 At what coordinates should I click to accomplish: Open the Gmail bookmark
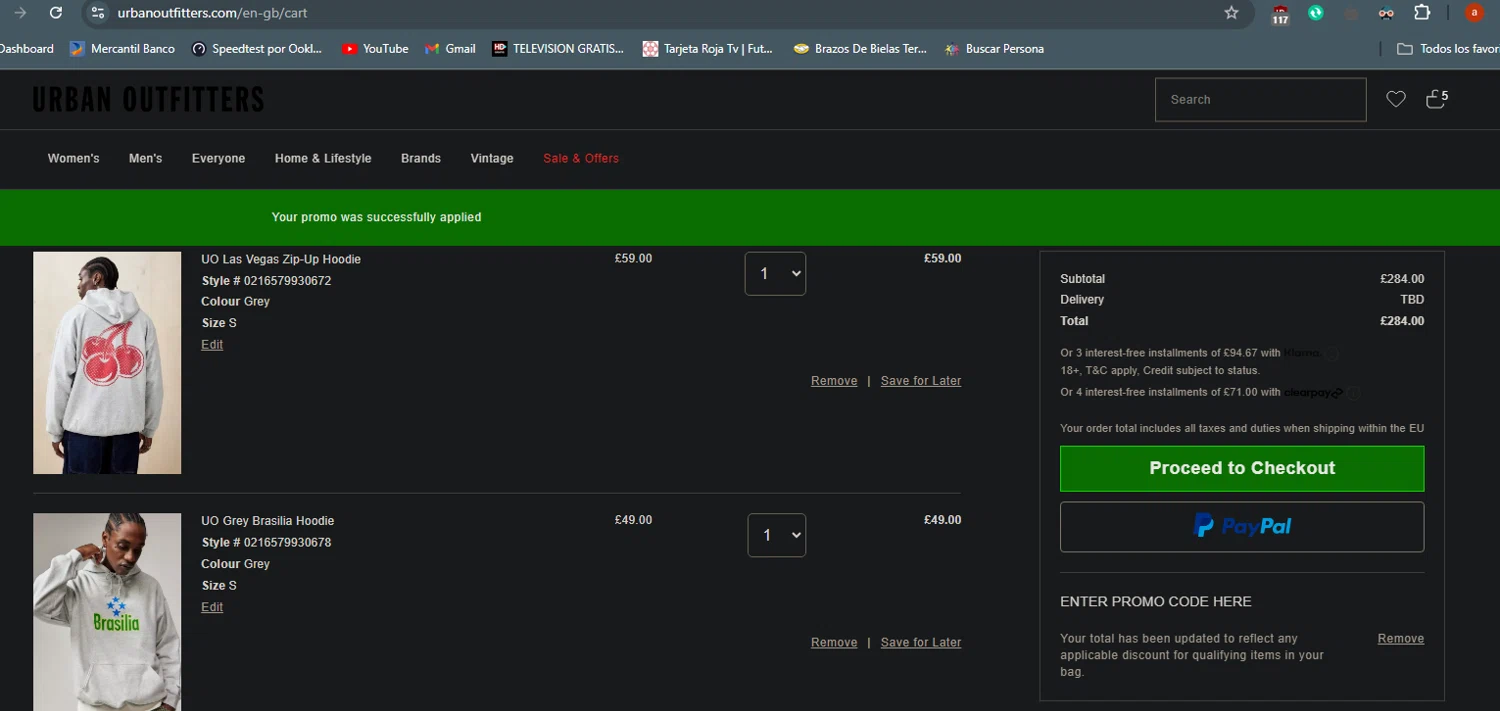point(450,48)
